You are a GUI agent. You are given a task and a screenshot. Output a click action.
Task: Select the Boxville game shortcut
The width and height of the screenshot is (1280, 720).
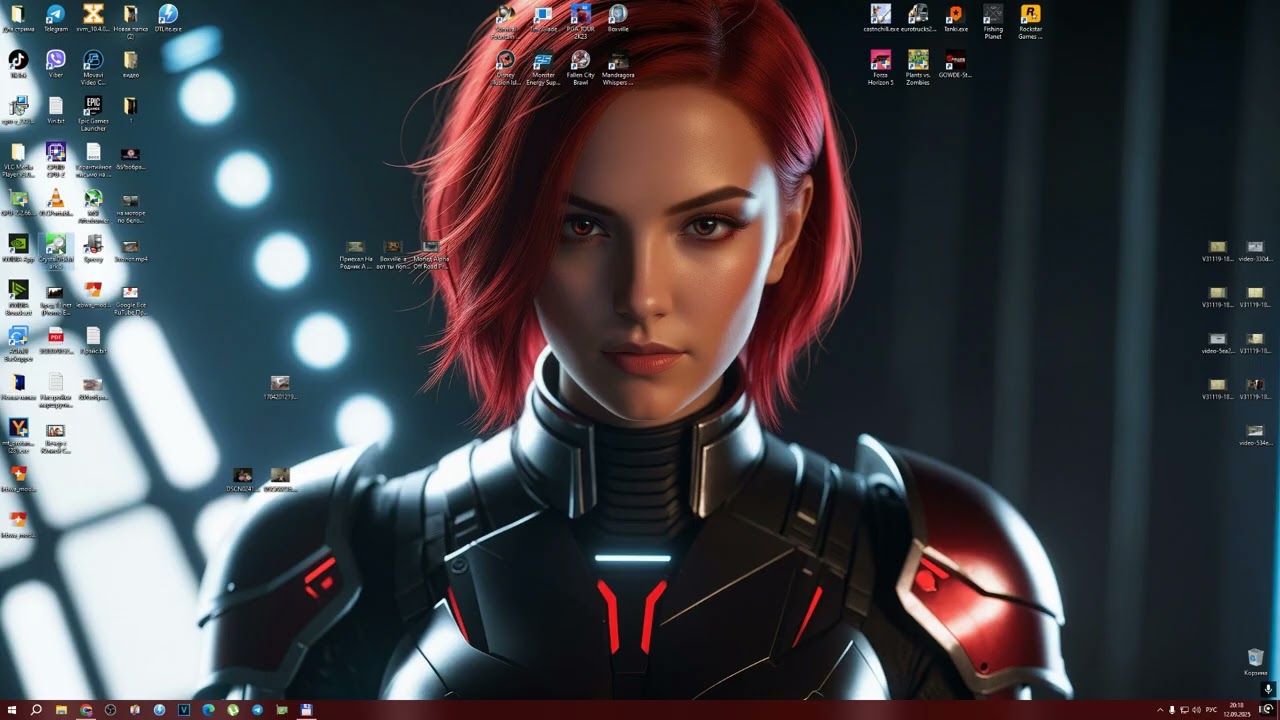618,18
